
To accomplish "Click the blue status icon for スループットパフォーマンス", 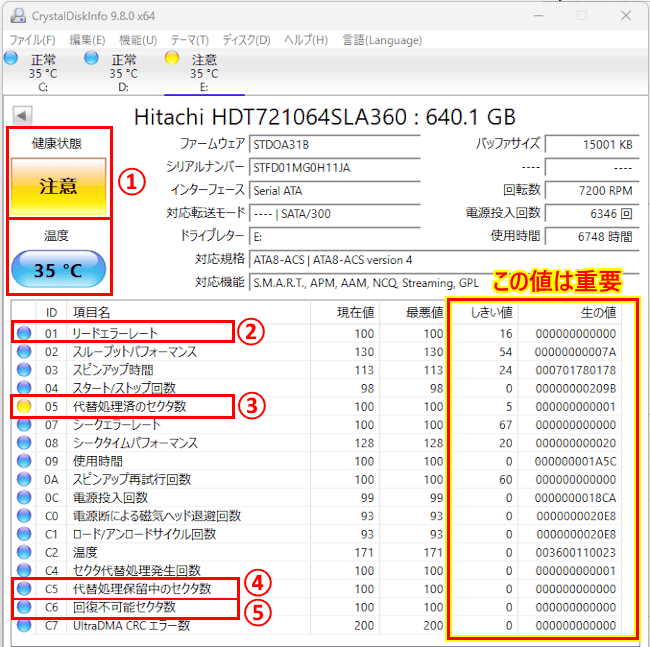I will 24,351.
